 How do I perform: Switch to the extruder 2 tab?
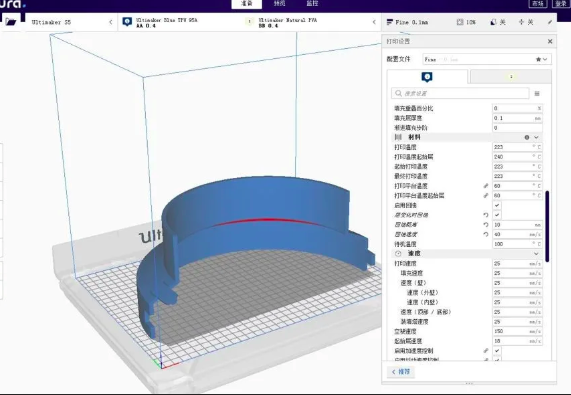511,76
